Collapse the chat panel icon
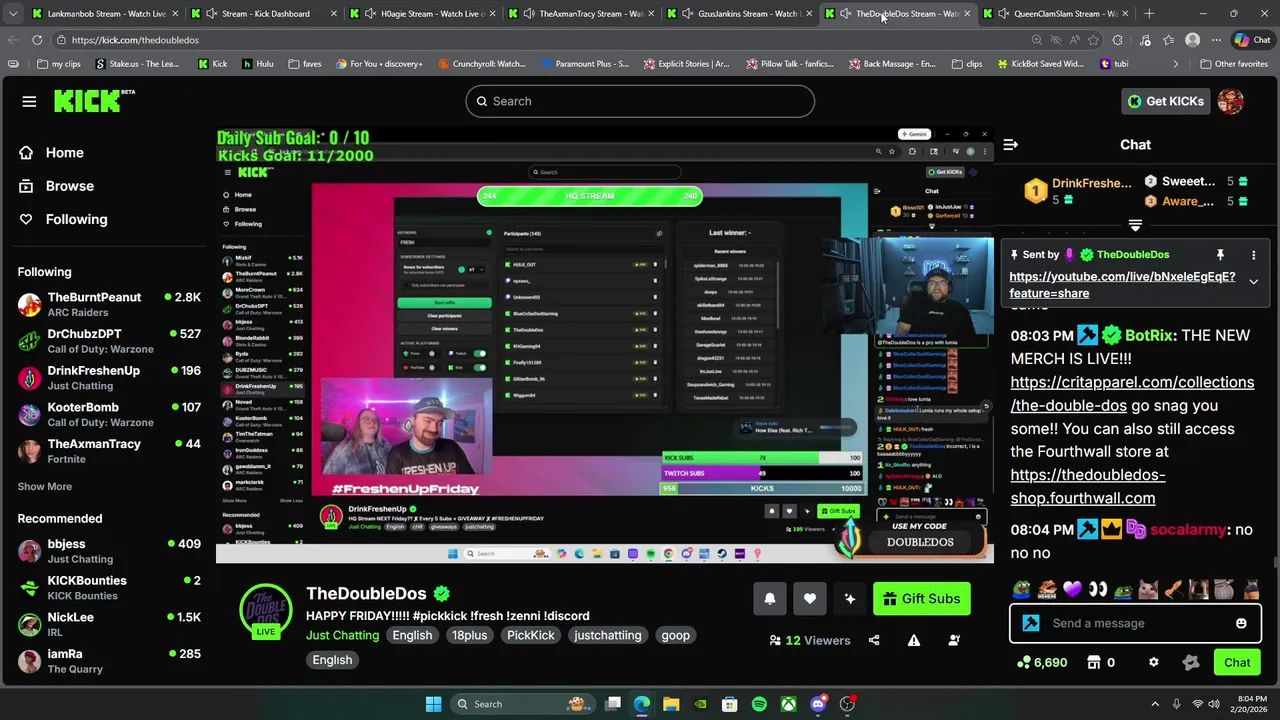 pyautogui.click(x=1010, y=145)
